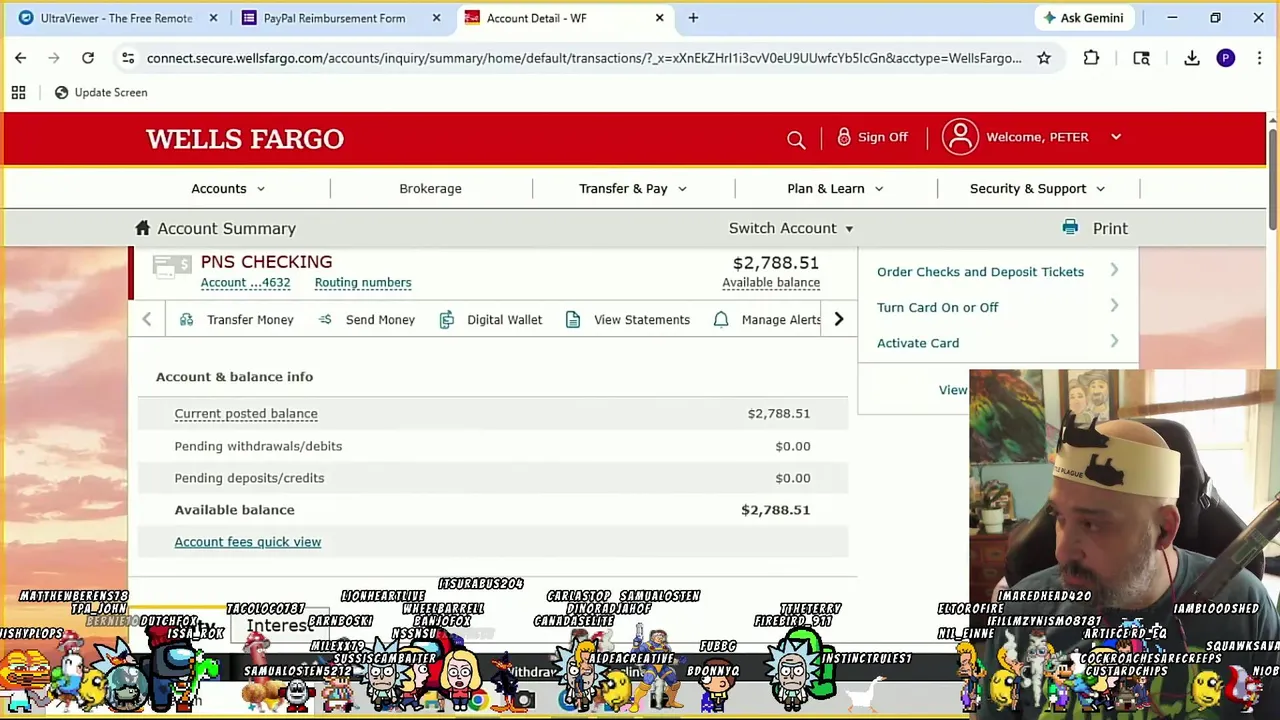Click the Manage Alerts bell action
The width and height of the screenshot is (1280, 720).
pyautogui.click(x=767, y=319)
